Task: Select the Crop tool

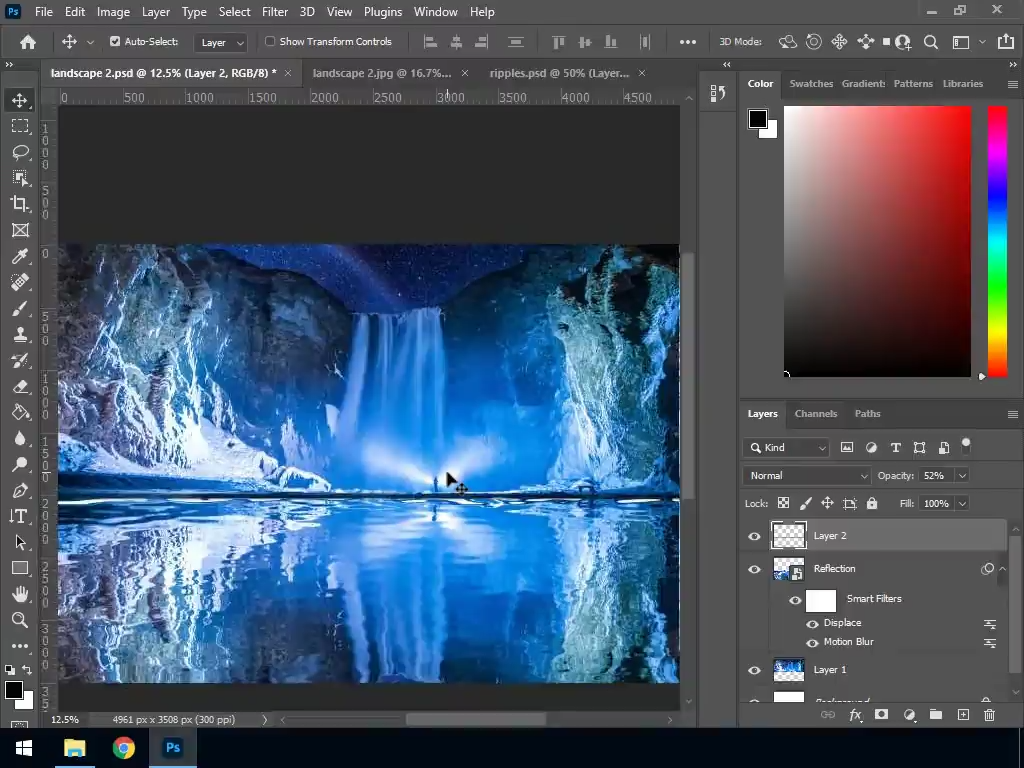Action: pyautogui.click(x=20, y=204)
